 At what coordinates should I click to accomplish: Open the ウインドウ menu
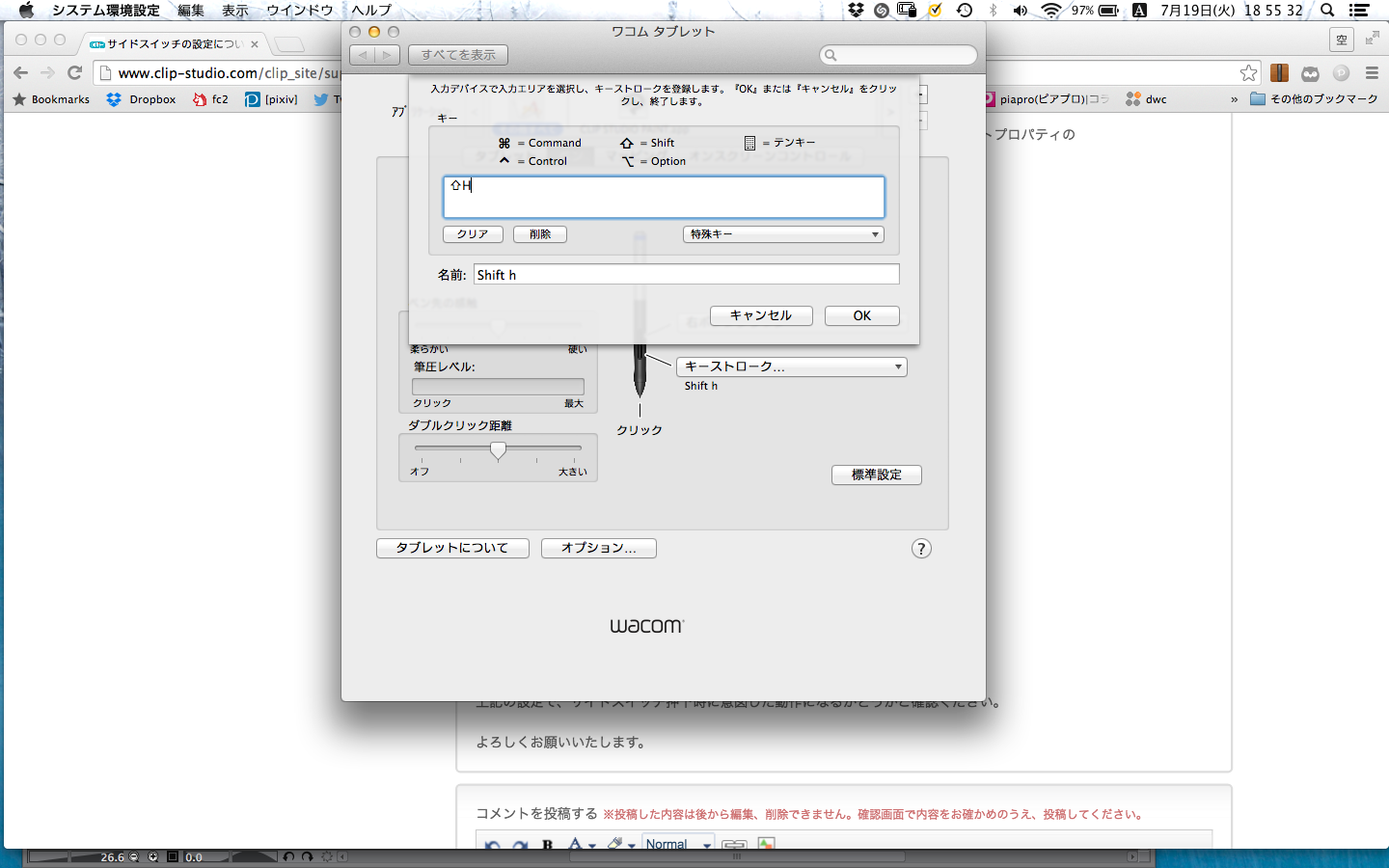coord(299,11)
